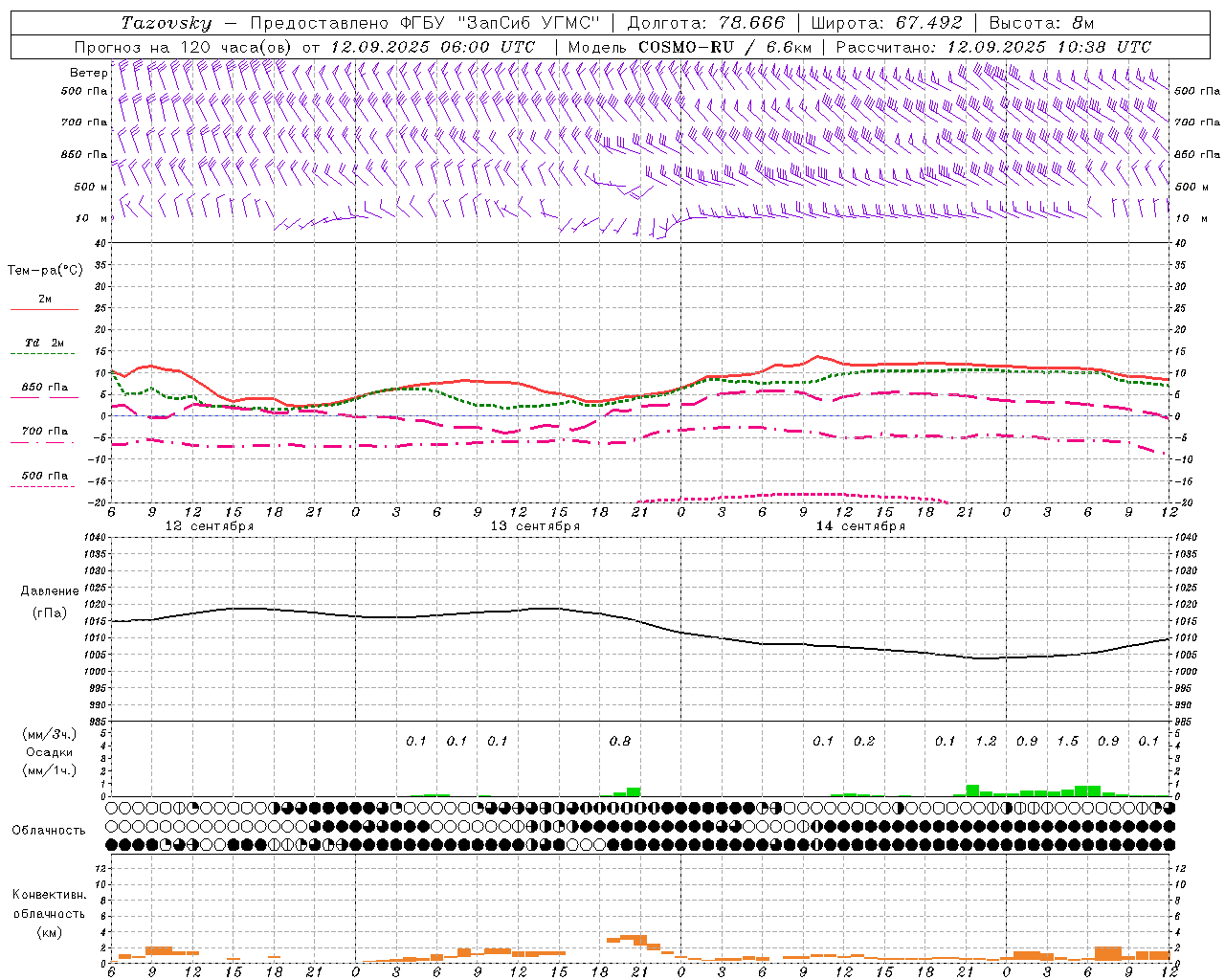Click the 'Облачность' cloud cover label

[49, 831]
